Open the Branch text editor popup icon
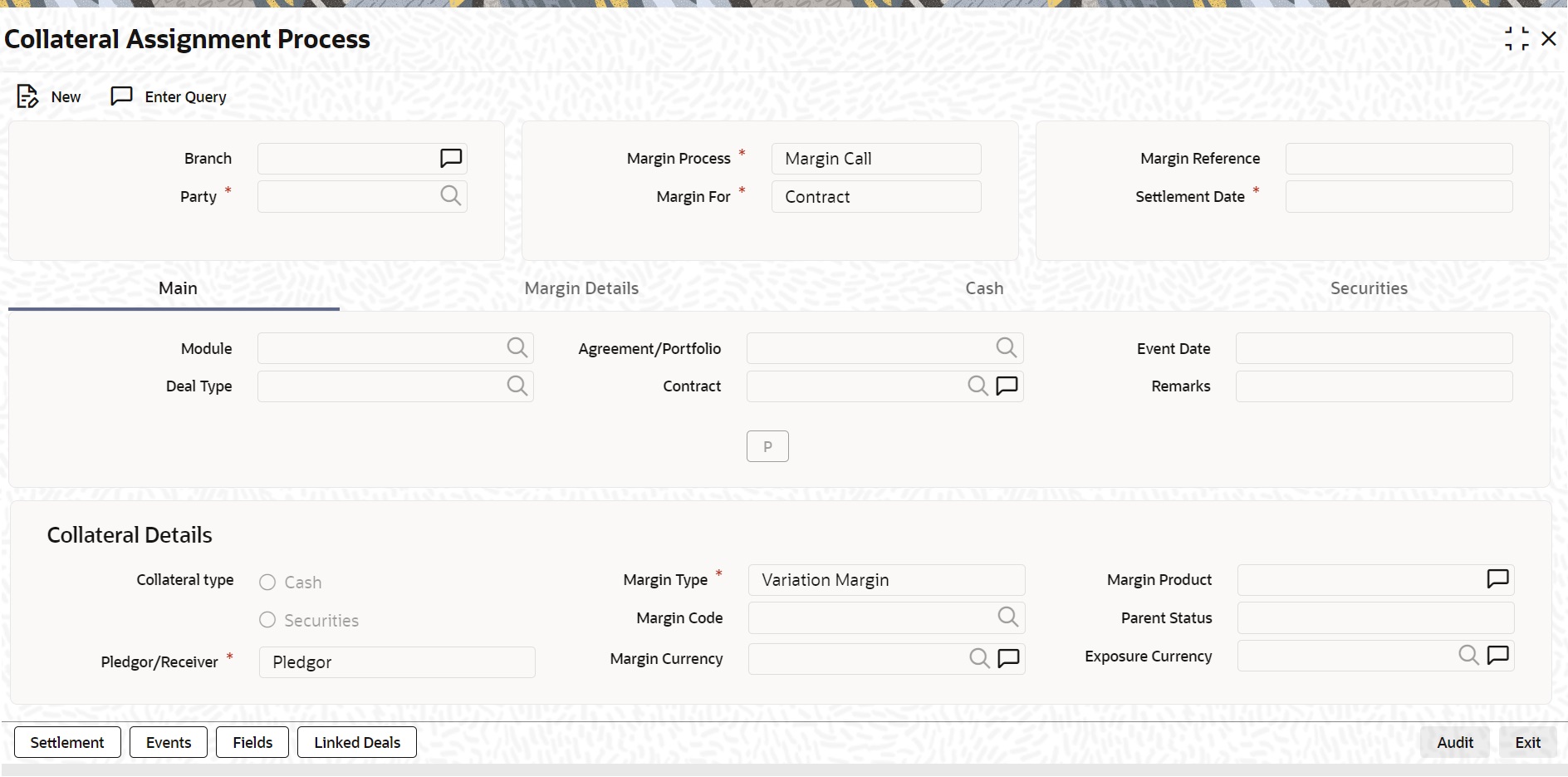Image resolution: width=1568 pixels, height=777 pixels. 451,158
